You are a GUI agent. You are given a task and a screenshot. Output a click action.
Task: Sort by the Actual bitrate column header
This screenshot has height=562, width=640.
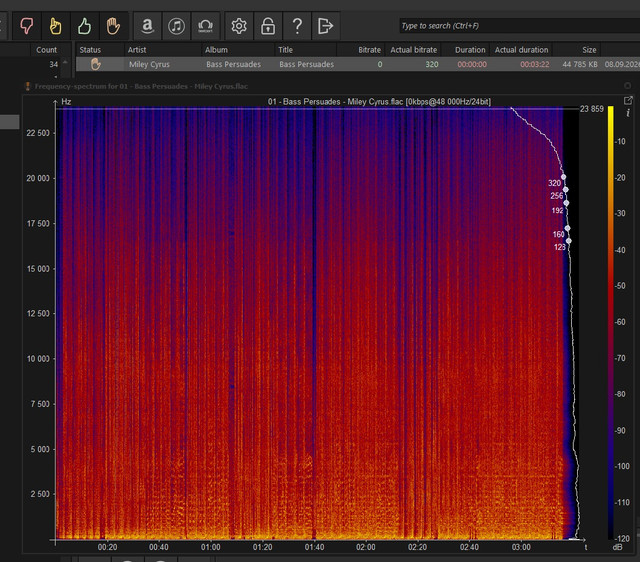[x=413, y=50]
